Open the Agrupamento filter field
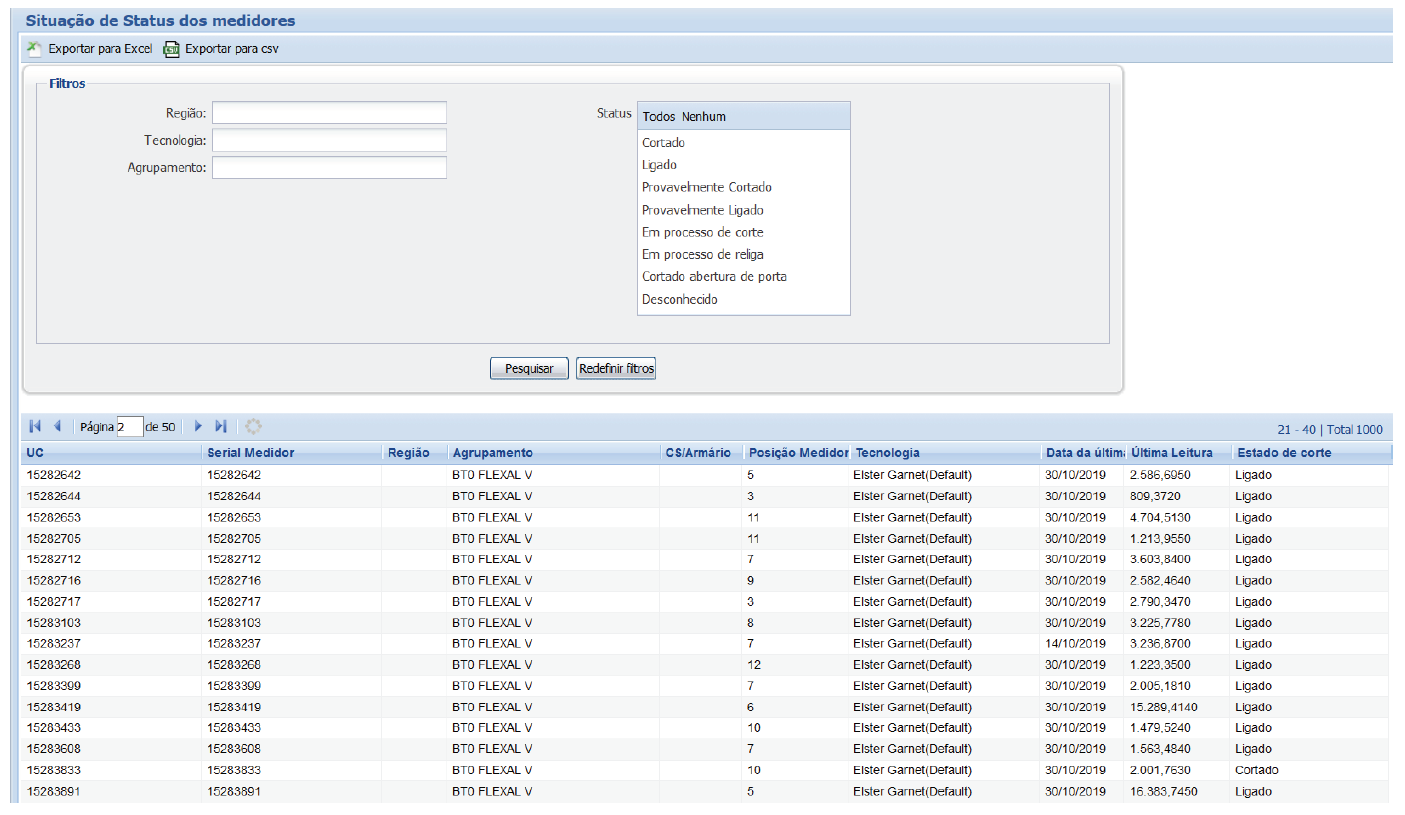The image size is (1405, 815). [329, 167]
